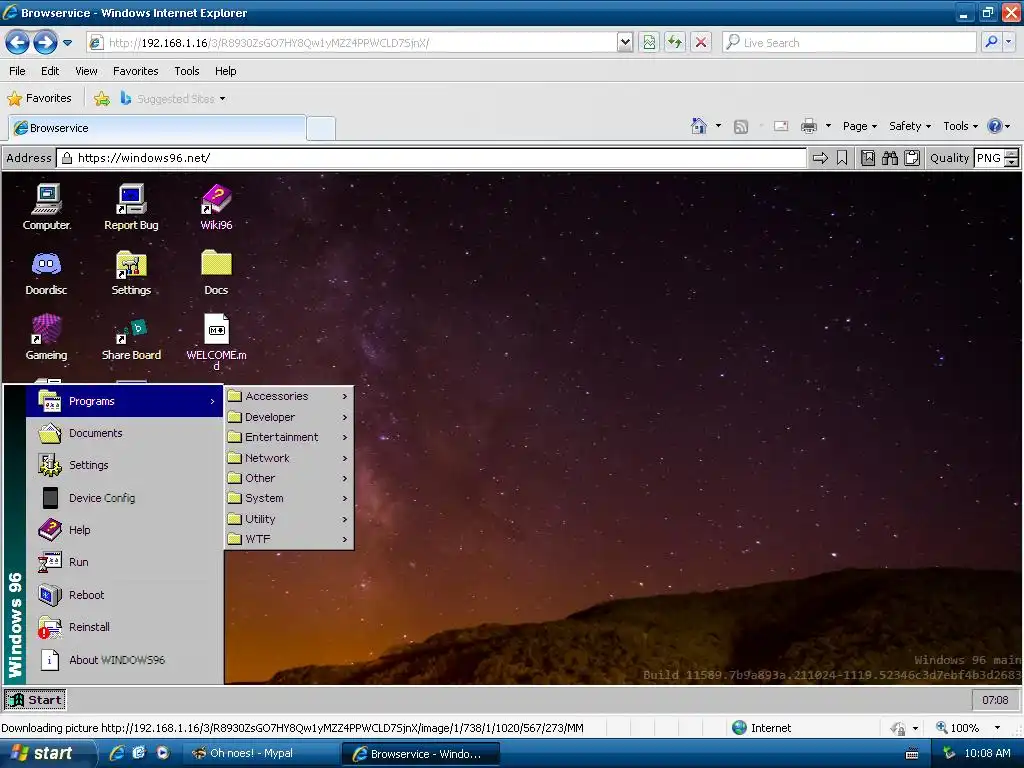Expand the WTF programs folder
This screenshot has height=768, width=1024.
point(289,539)
